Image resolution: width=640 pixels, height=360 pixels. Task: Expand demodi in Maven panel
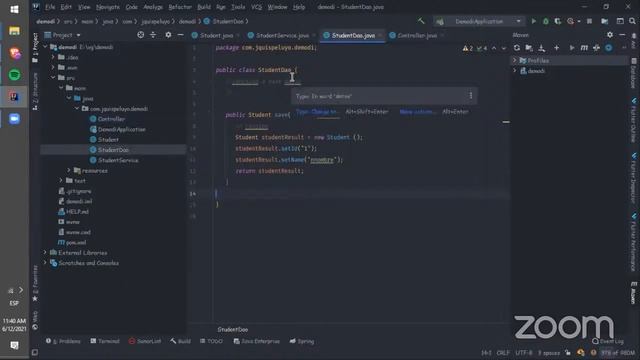point(515,71)
